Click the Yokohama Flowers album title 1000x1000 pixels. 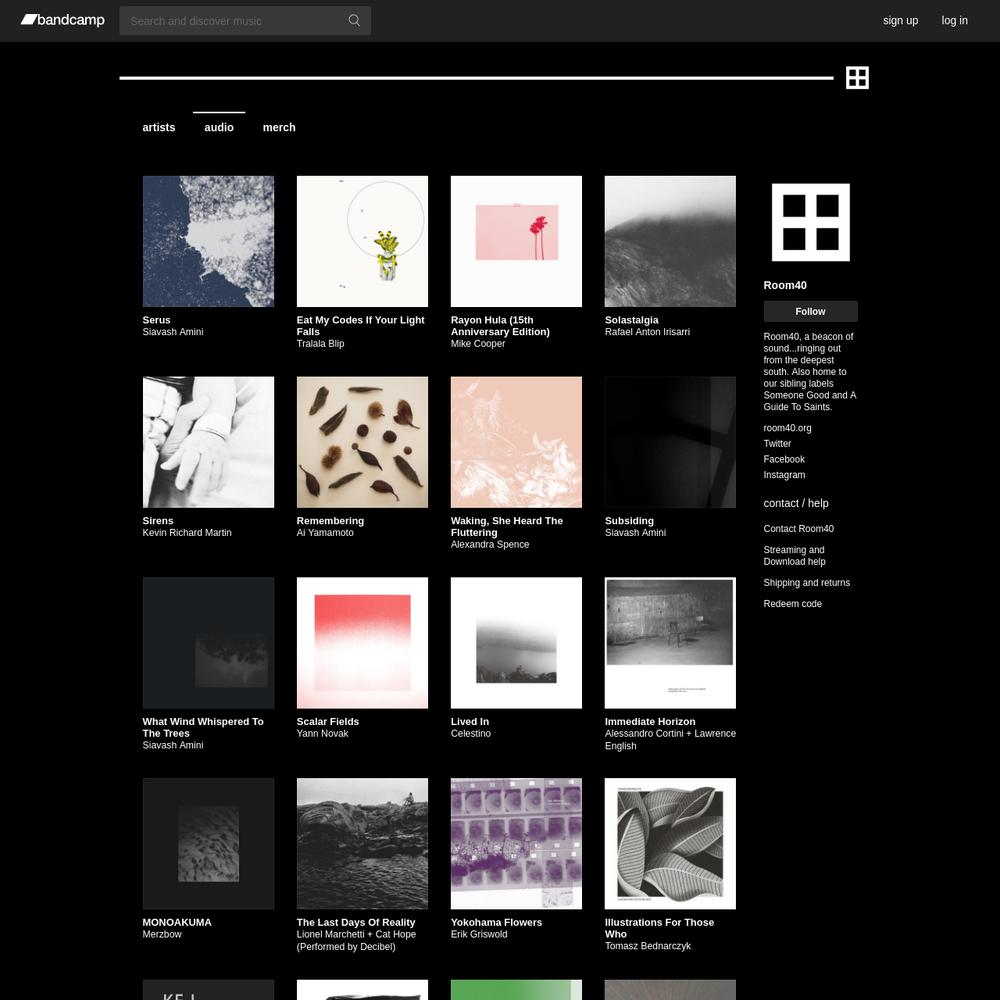496,922
